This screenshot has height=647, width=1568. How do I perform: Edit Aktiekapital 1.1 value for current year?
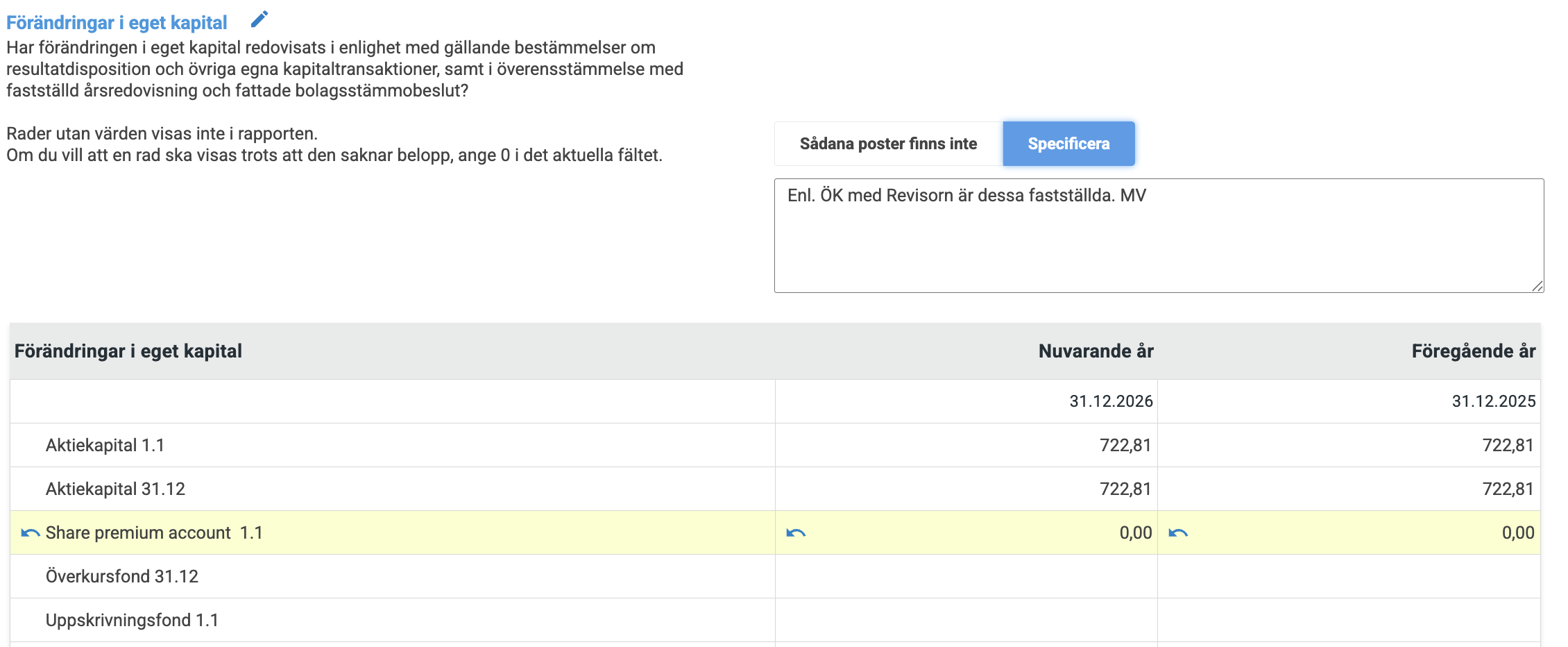(1124, 445)
